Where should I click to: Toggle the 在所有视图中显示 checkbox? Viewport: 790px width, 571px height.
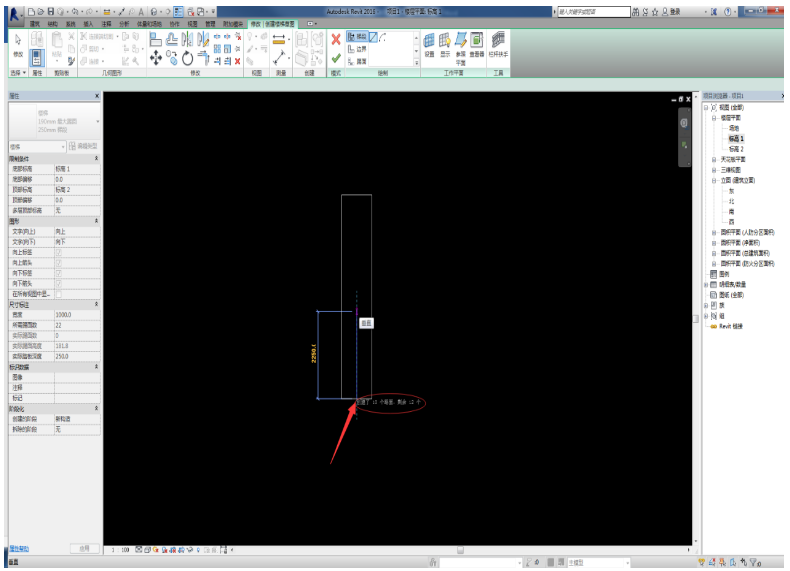tap(59, 294)
